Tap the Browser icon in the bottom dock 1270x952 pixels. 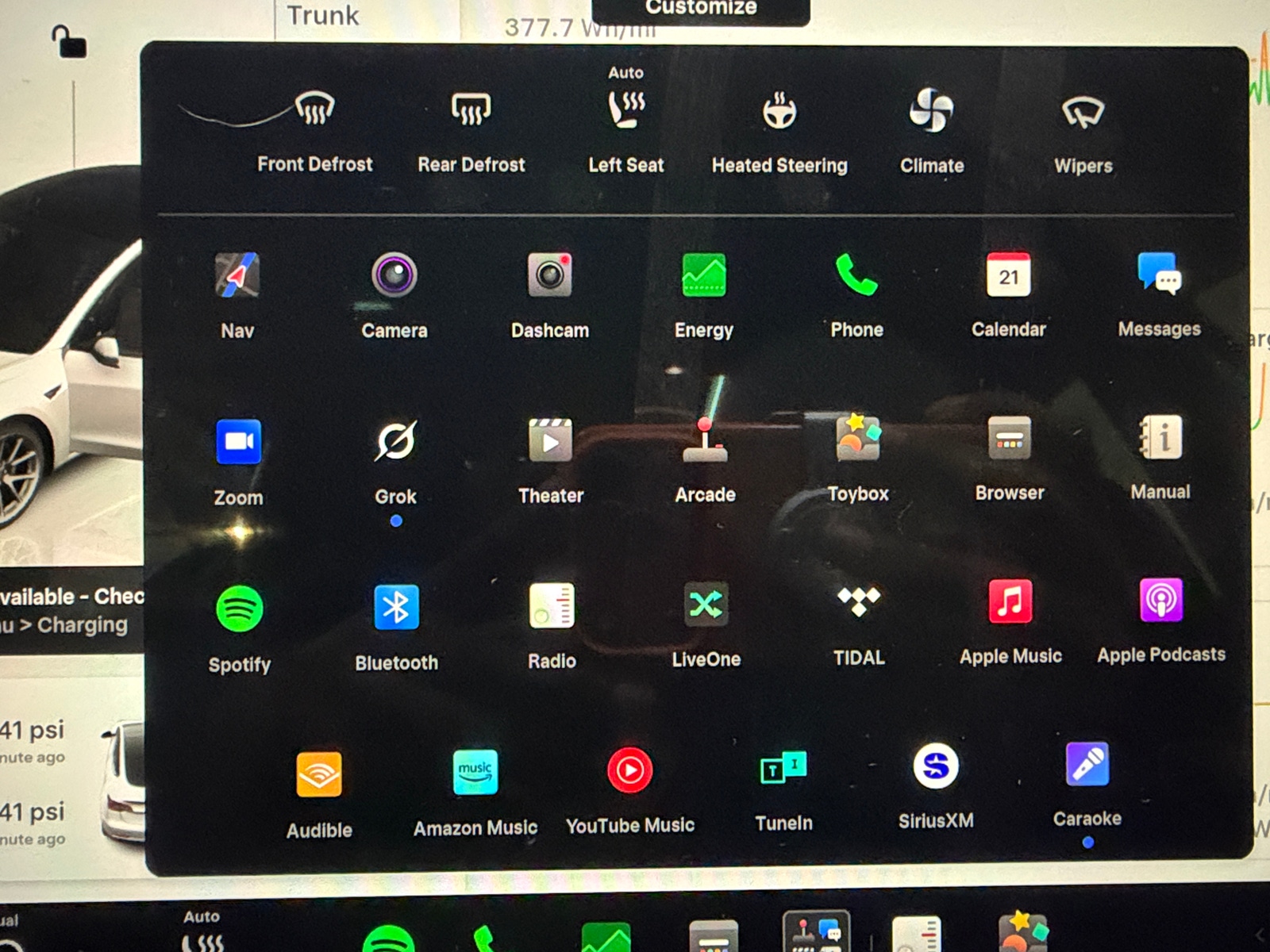pos(714,938)
